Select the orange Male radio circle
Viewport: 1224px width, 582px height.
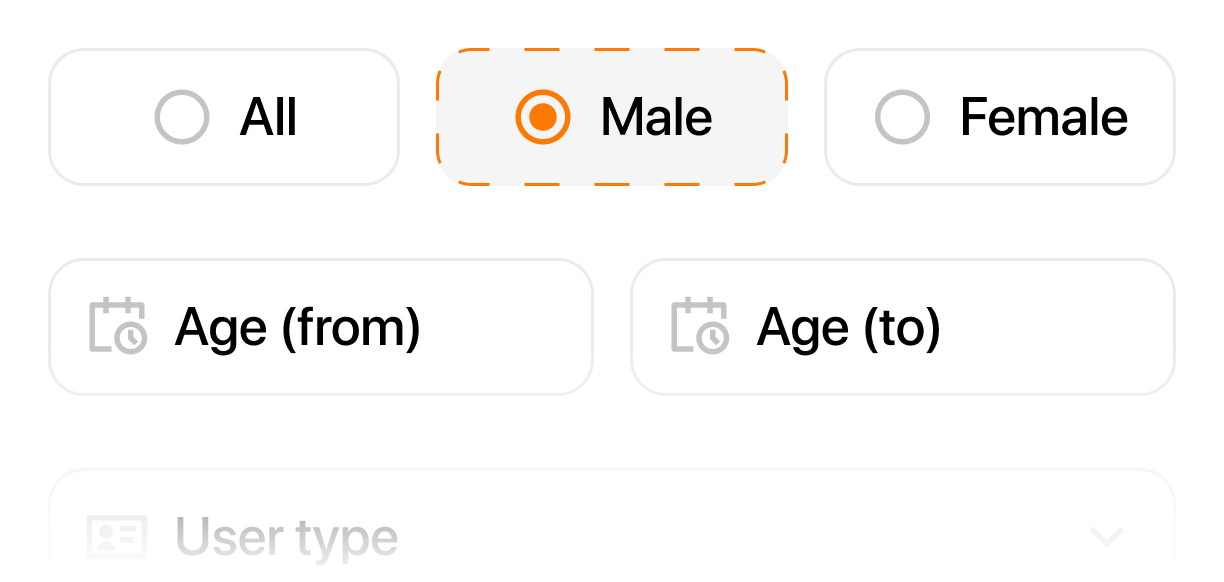pos(543,117)
